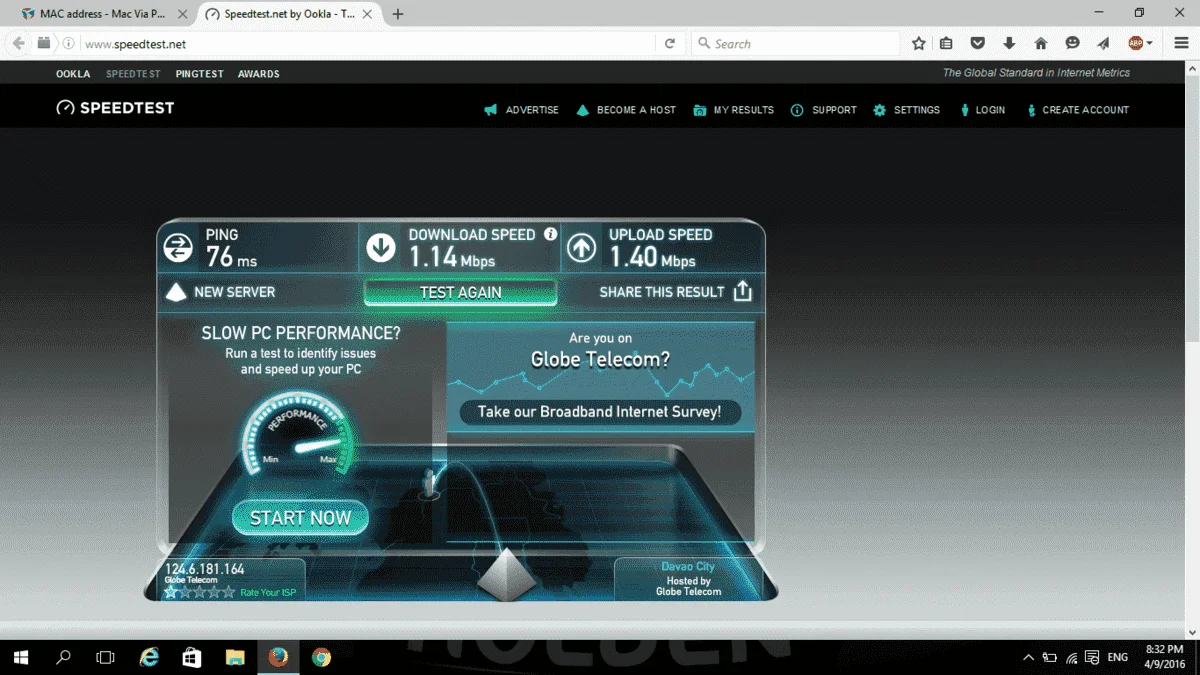Screen dimensions: 1200x675
Task: Click the browser back button
Action: pyautogui.click(x=19, y=44)
